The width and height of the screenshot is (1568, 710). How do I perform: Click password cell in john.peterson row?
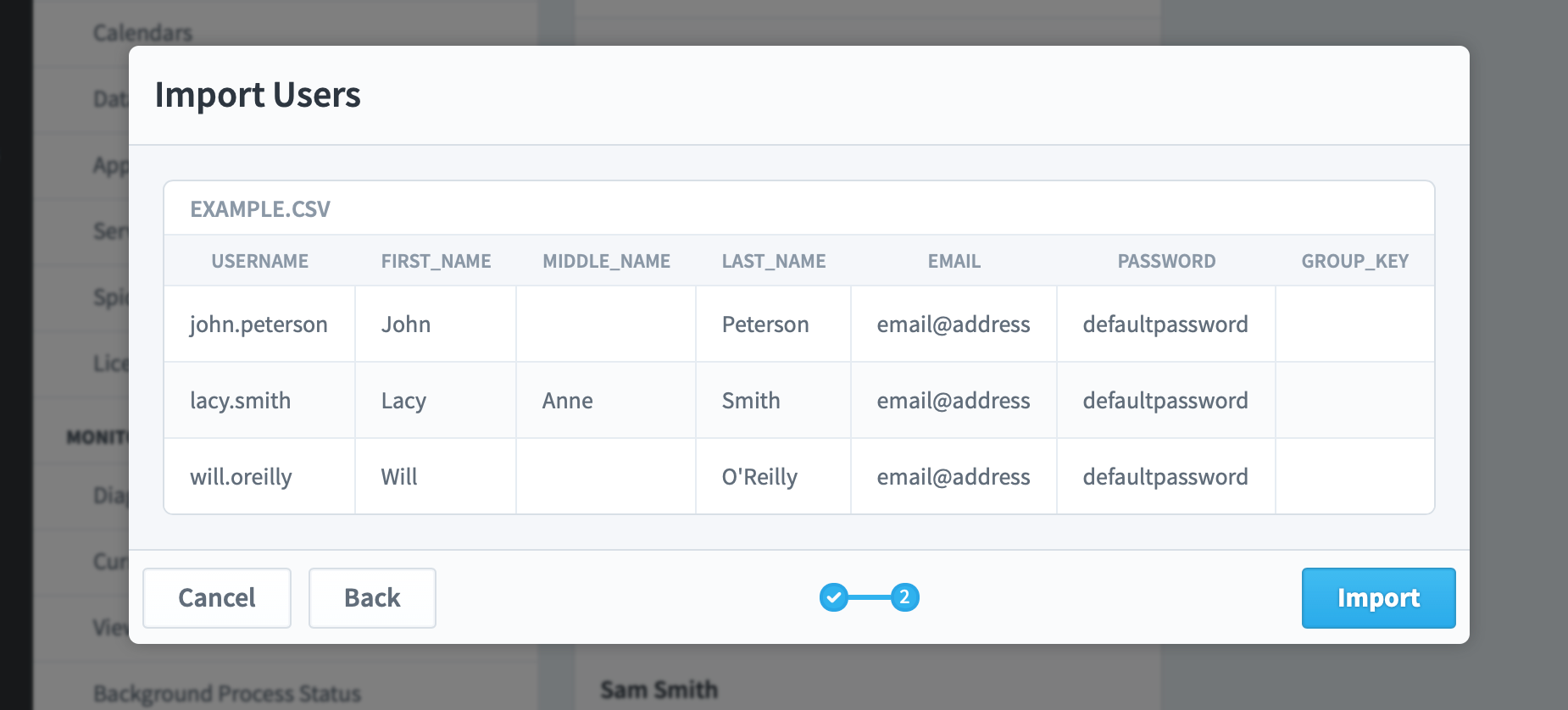click(1166, 324)
